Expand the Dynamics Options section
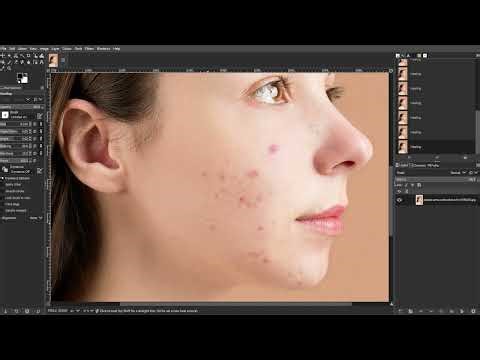Screen dimensions: 480x360 (16, 178)
